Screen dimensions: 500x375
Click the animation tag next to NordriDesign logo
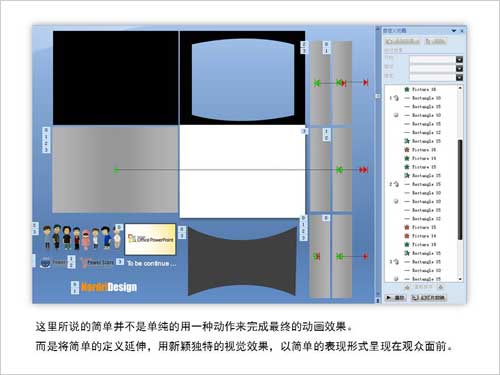75,288
